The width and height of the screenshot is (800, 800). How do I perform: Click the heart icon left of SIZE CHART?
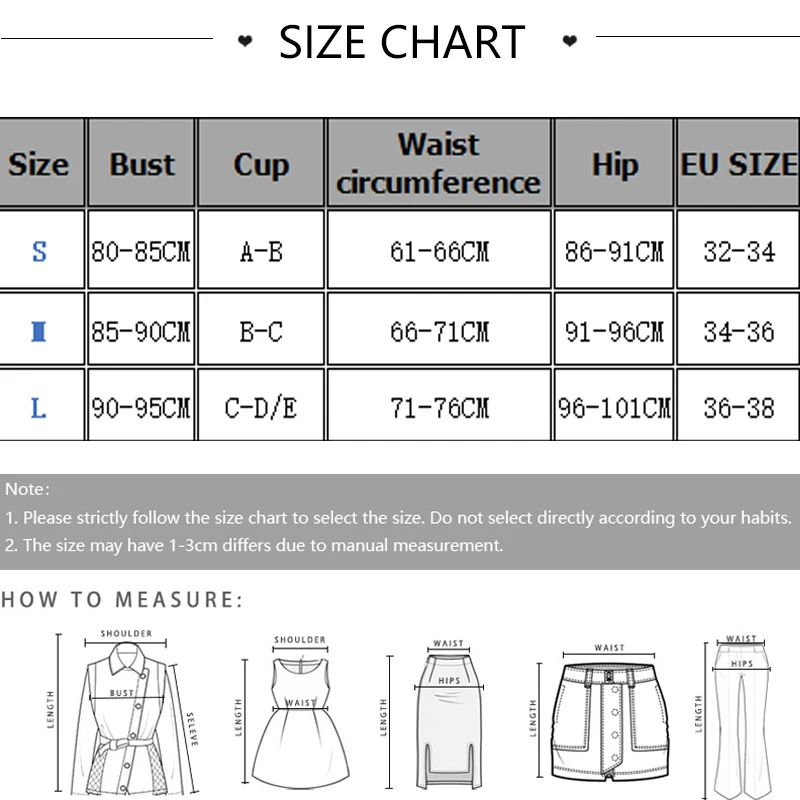pos(244,42)
